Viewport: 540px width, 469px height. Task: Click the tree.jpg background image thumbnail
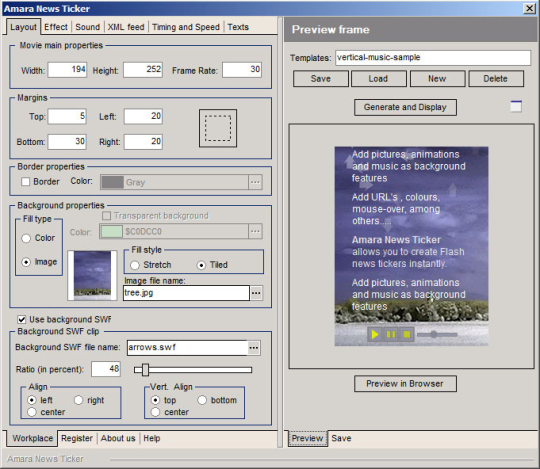point(92,275)
